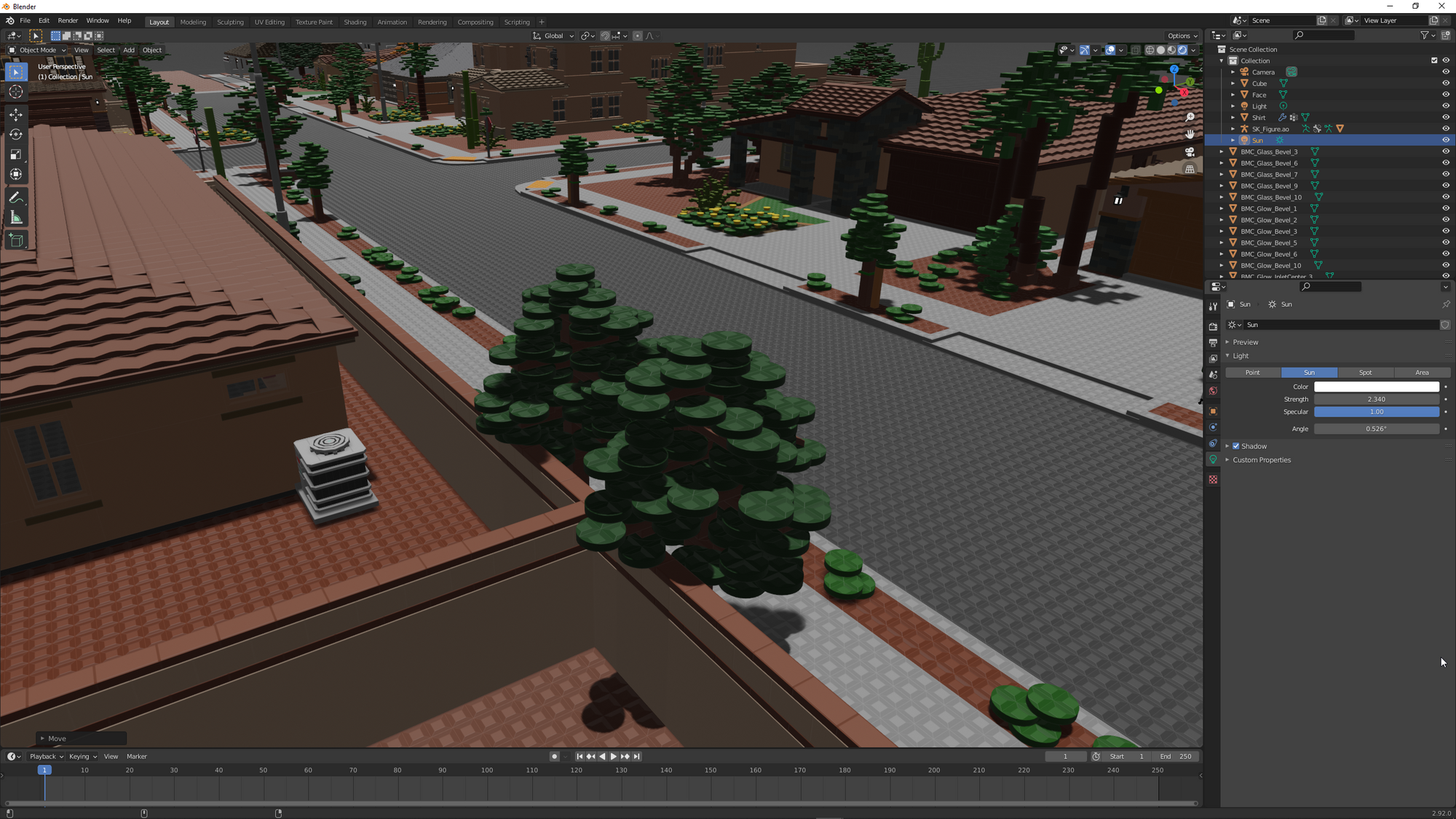Toggle visibility of BMC_Glass_Bevel_3
Image resolution: width=1456 pixels, height=819 pixels.
(x=1446, y=151)
